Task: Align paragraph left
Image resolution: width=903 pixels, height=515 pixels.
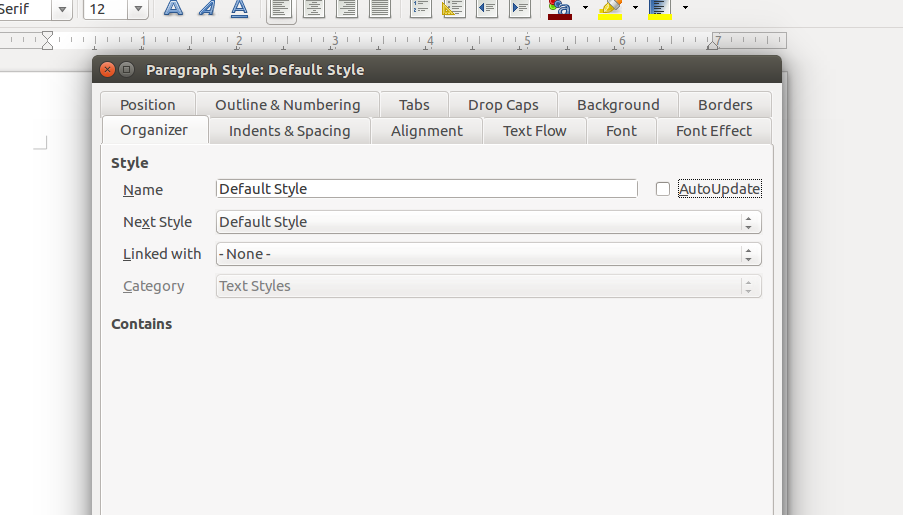Action: 282,9
